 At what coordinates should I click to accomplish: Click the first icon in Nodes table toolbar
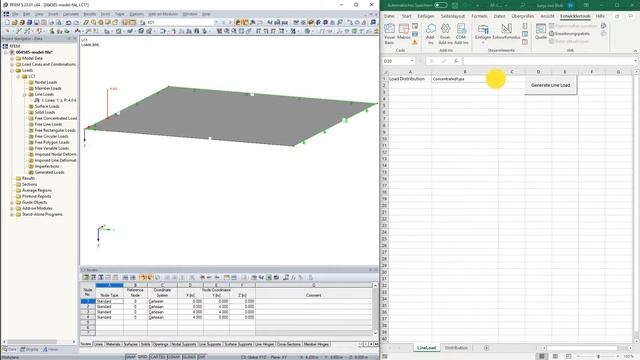86,278
